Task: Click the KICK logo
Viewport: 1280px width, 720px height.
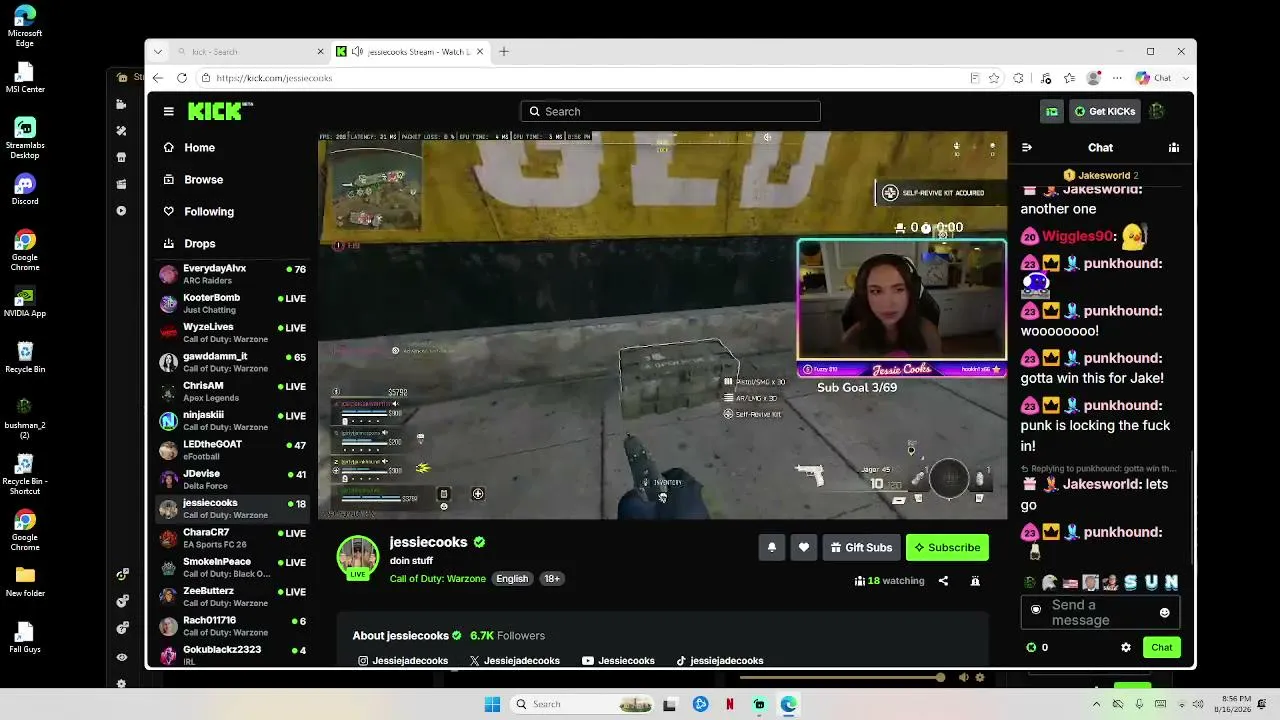Action: coord(220,111)
